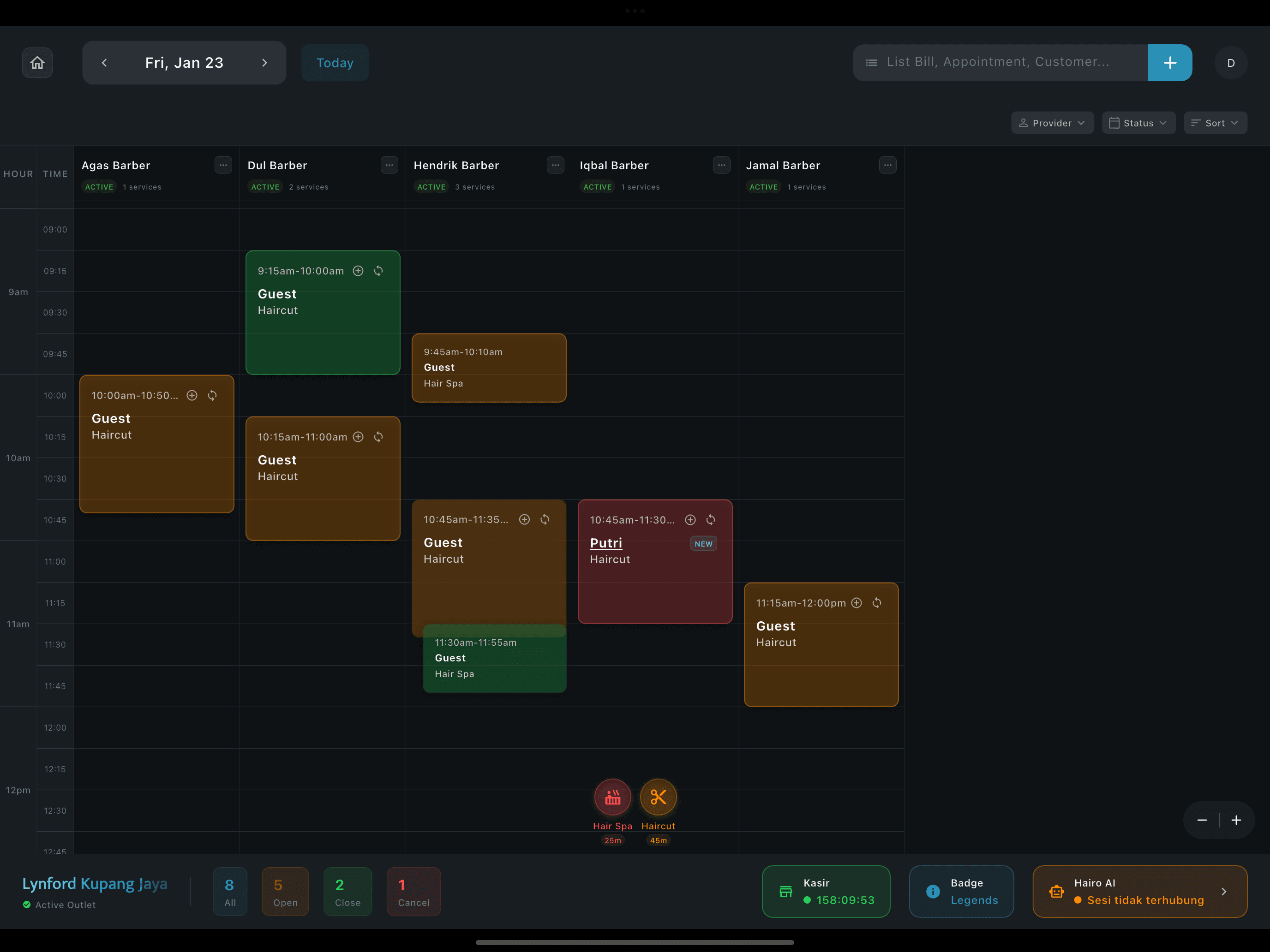Expand the Hairo AI panel chevron
Viewport: 1270px width, 952px height.
pyautogui.click(x=1223, y=891)
